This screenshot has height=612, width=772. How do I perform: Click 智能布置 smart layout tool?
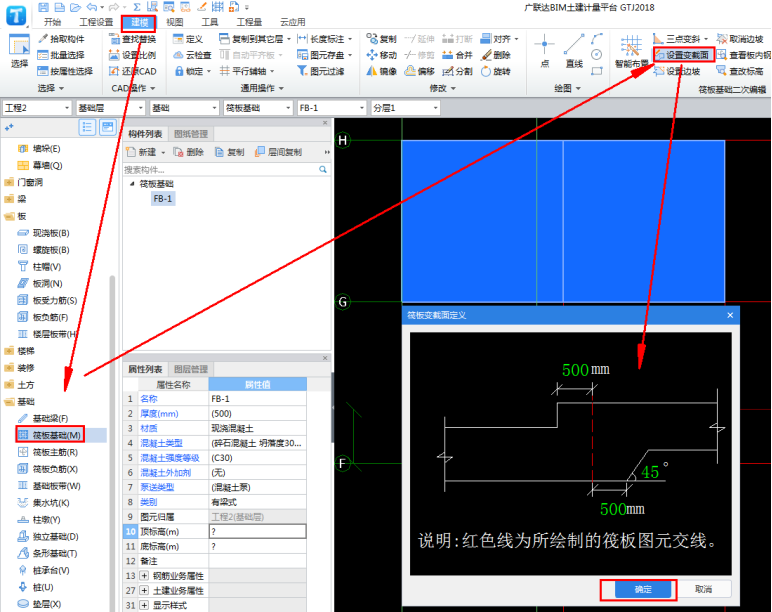(631, 51)
